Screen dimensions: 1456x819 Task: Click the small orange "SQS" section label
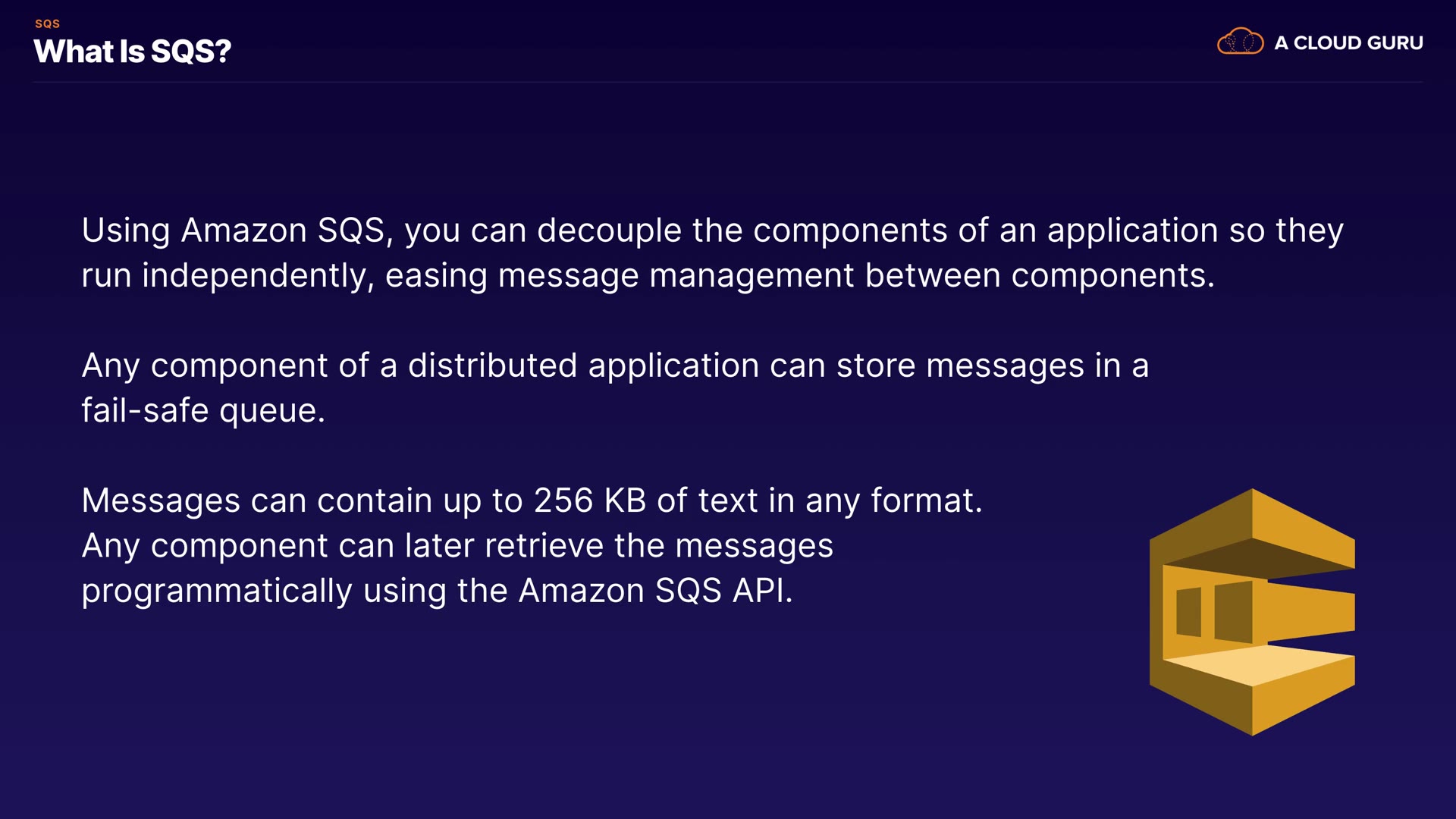tap(47, 24)
